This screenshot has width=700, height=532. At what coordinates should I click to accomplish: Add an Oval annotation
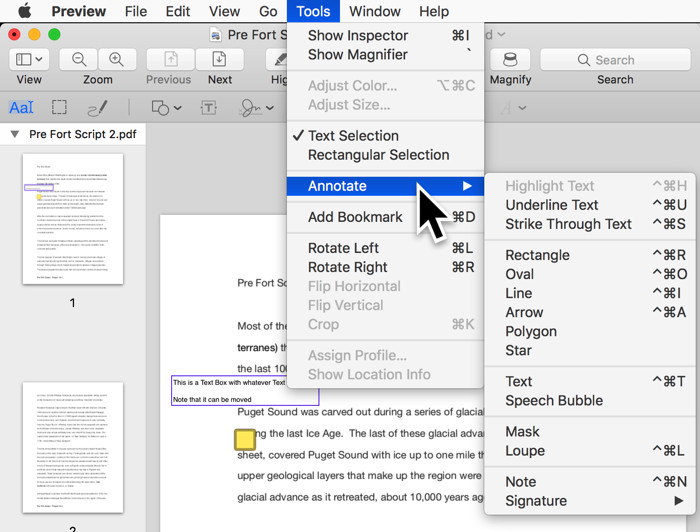pyautogui.click(x=590, y=274)
